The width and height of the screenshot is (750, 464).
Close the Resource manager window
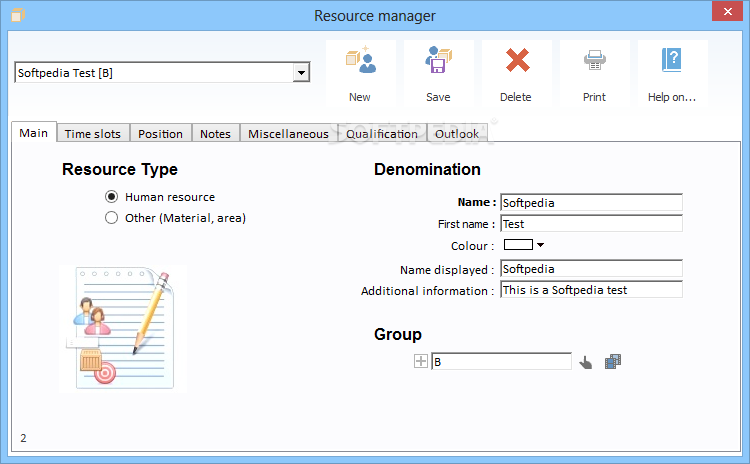coord(727,11)
